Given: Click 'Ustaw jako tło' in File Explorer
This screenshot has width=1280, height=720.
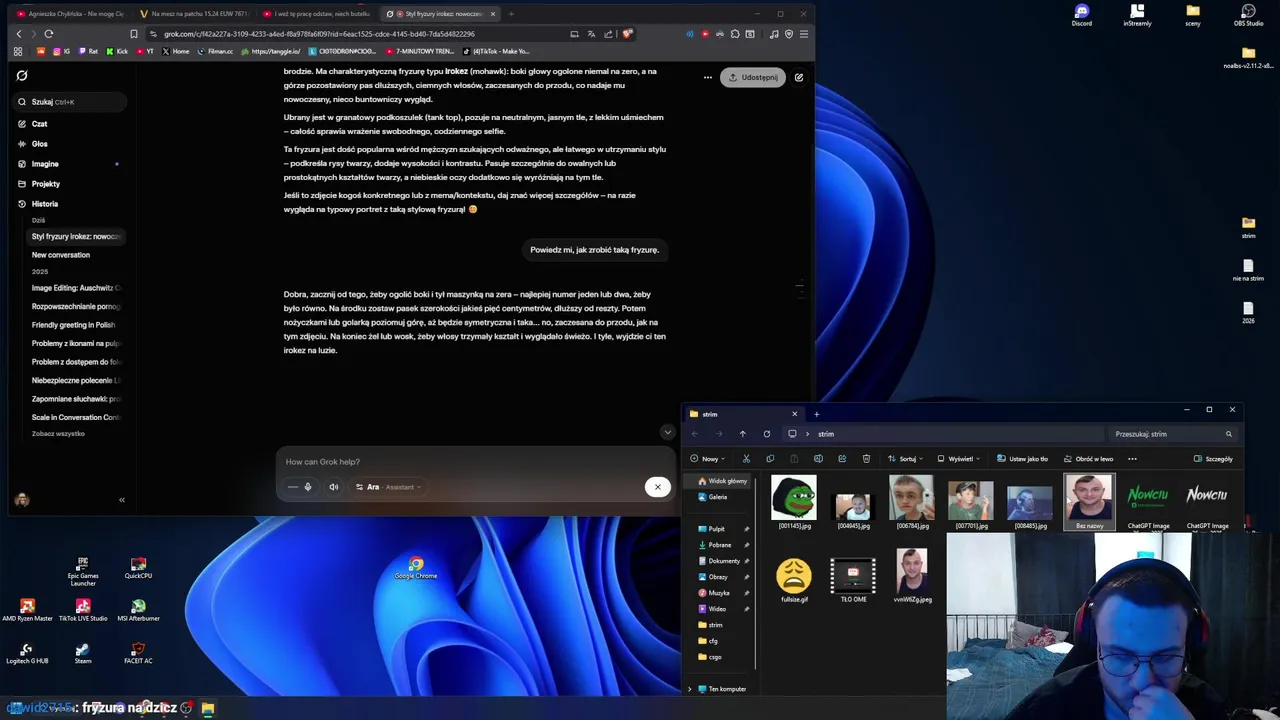Looking at the screenshot, I should click(1022, 459).
